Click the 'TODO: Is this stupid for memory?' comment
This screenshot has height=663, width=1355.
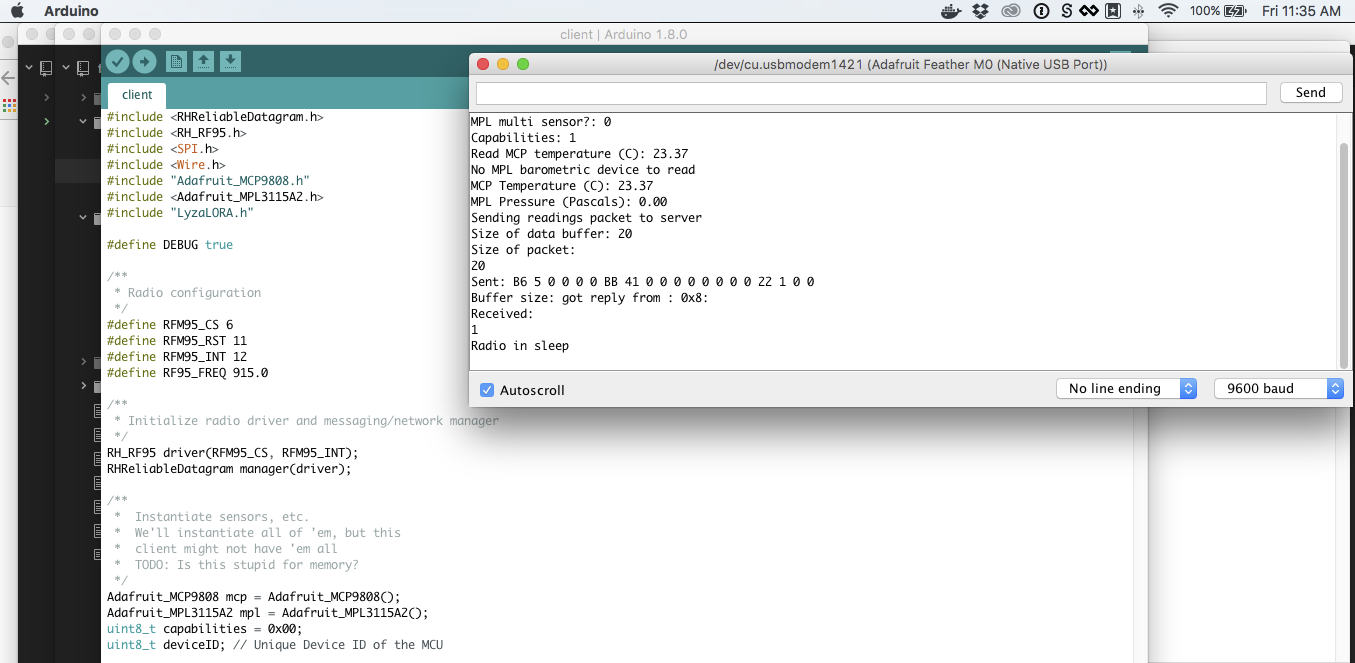click(x=246, y=565)
